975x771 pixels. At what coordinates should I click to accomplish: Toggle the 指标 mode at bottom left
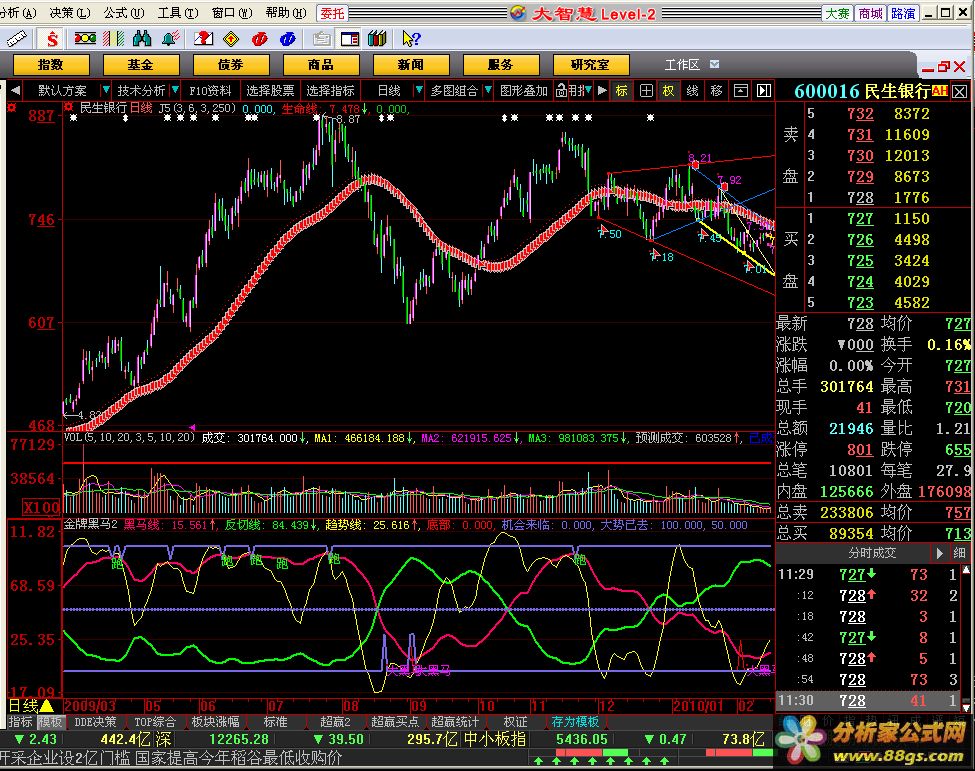coord(21,722)
